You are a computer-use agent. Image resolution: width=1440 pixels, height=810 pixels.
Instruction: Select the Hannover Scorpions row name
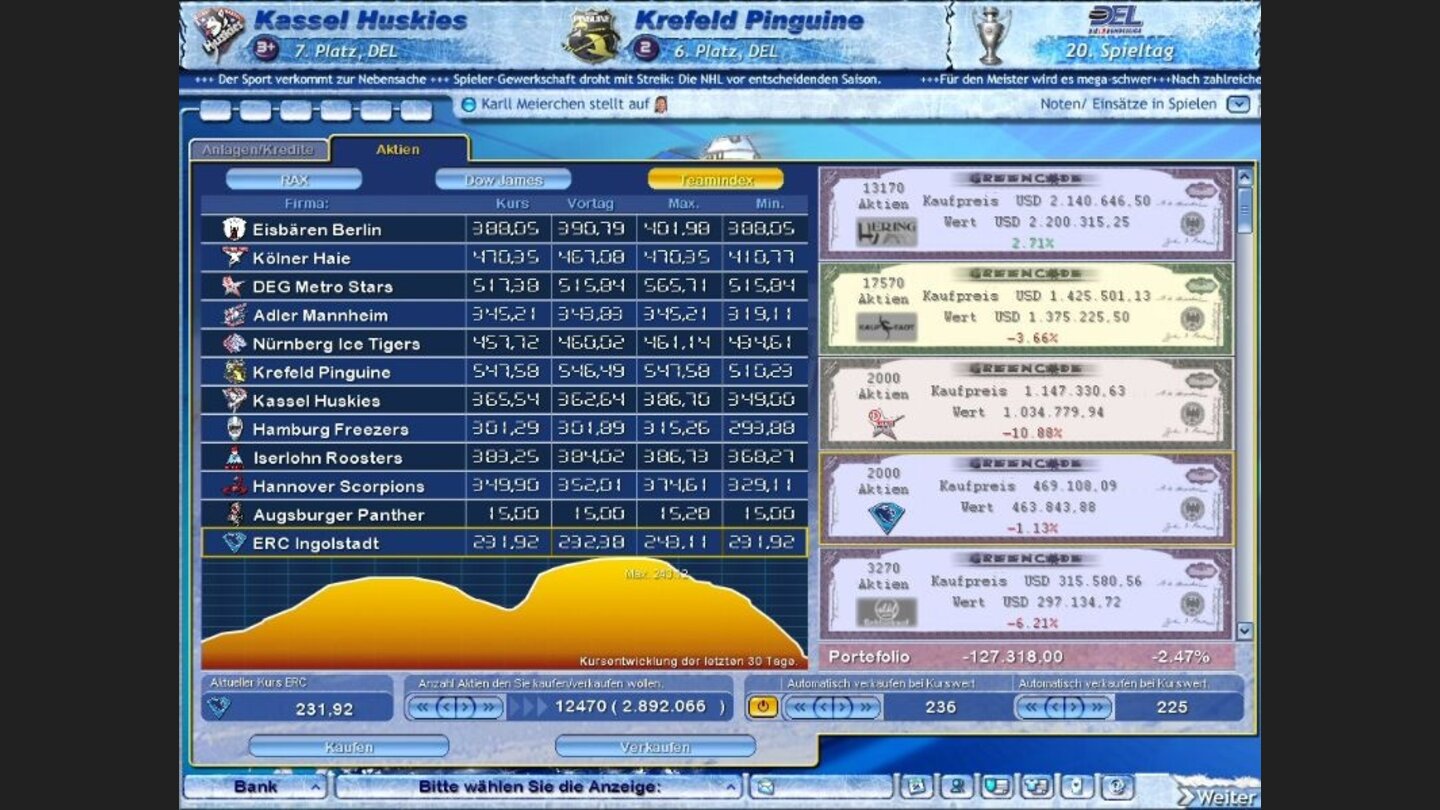coord(338,486)
